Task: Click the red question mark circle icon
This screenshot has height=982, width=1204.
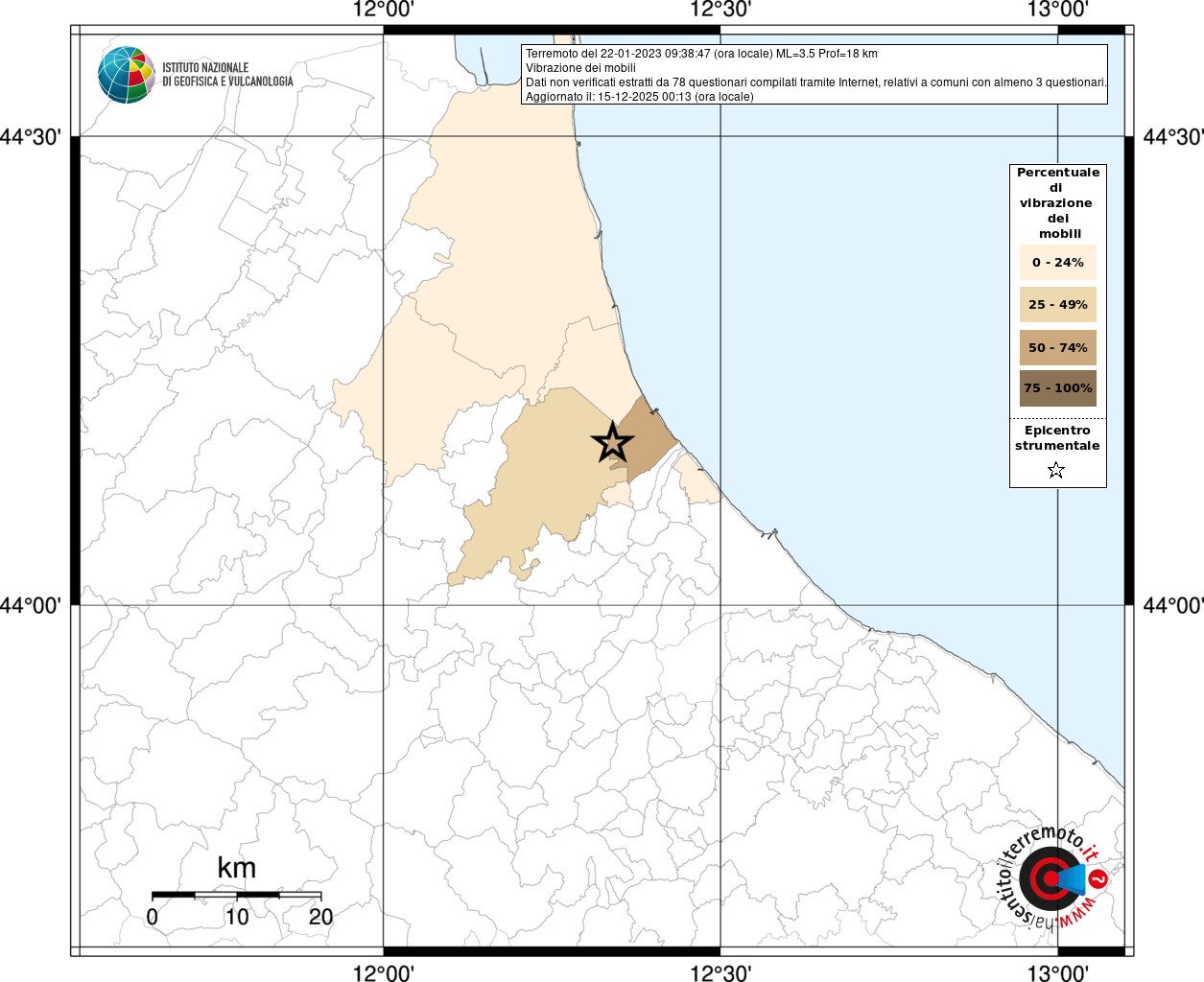Action: 1099,877
